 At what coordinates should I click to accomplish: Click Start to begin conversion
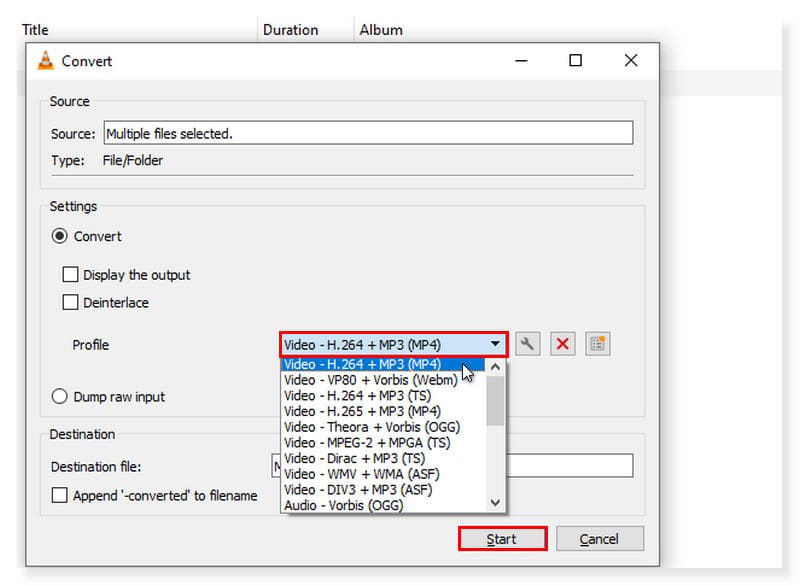point(501,538)
